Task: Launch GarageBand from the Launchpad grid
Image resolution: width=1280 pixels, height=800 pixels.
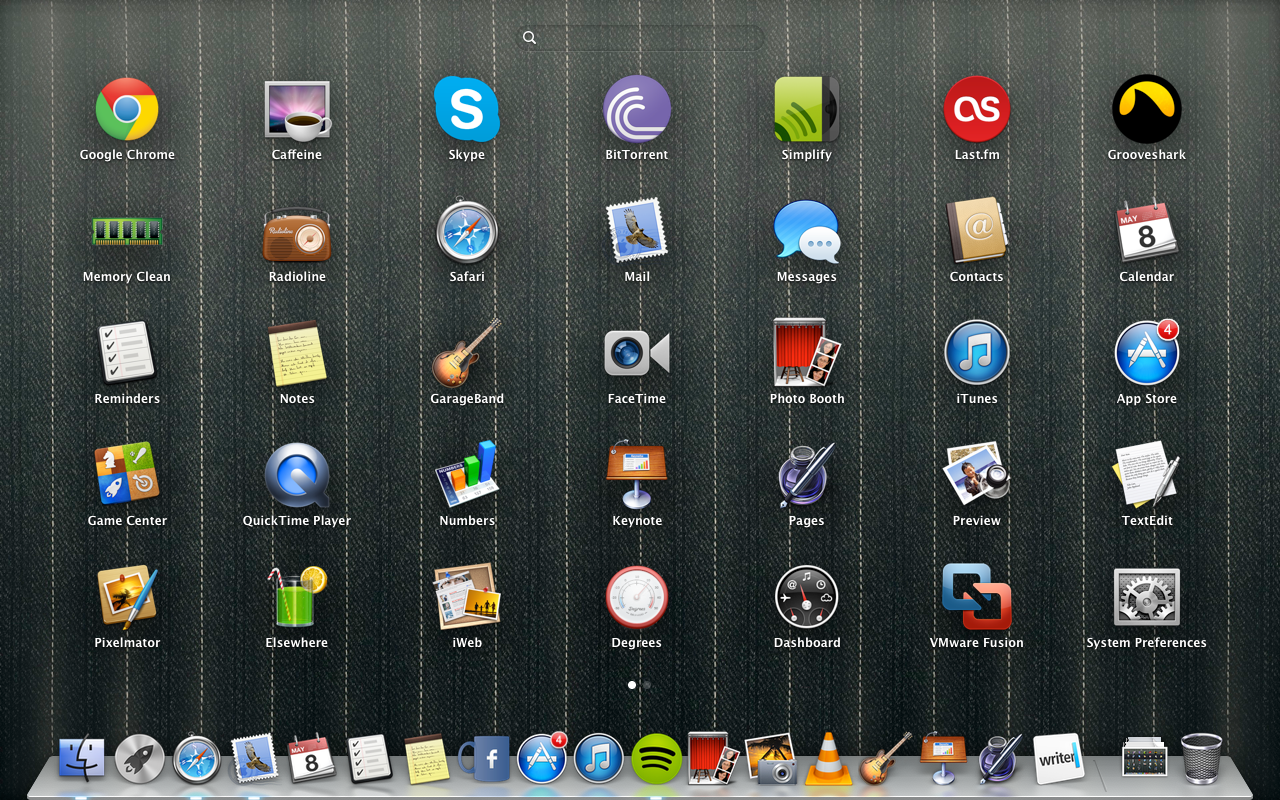Action: click(467, 353)
